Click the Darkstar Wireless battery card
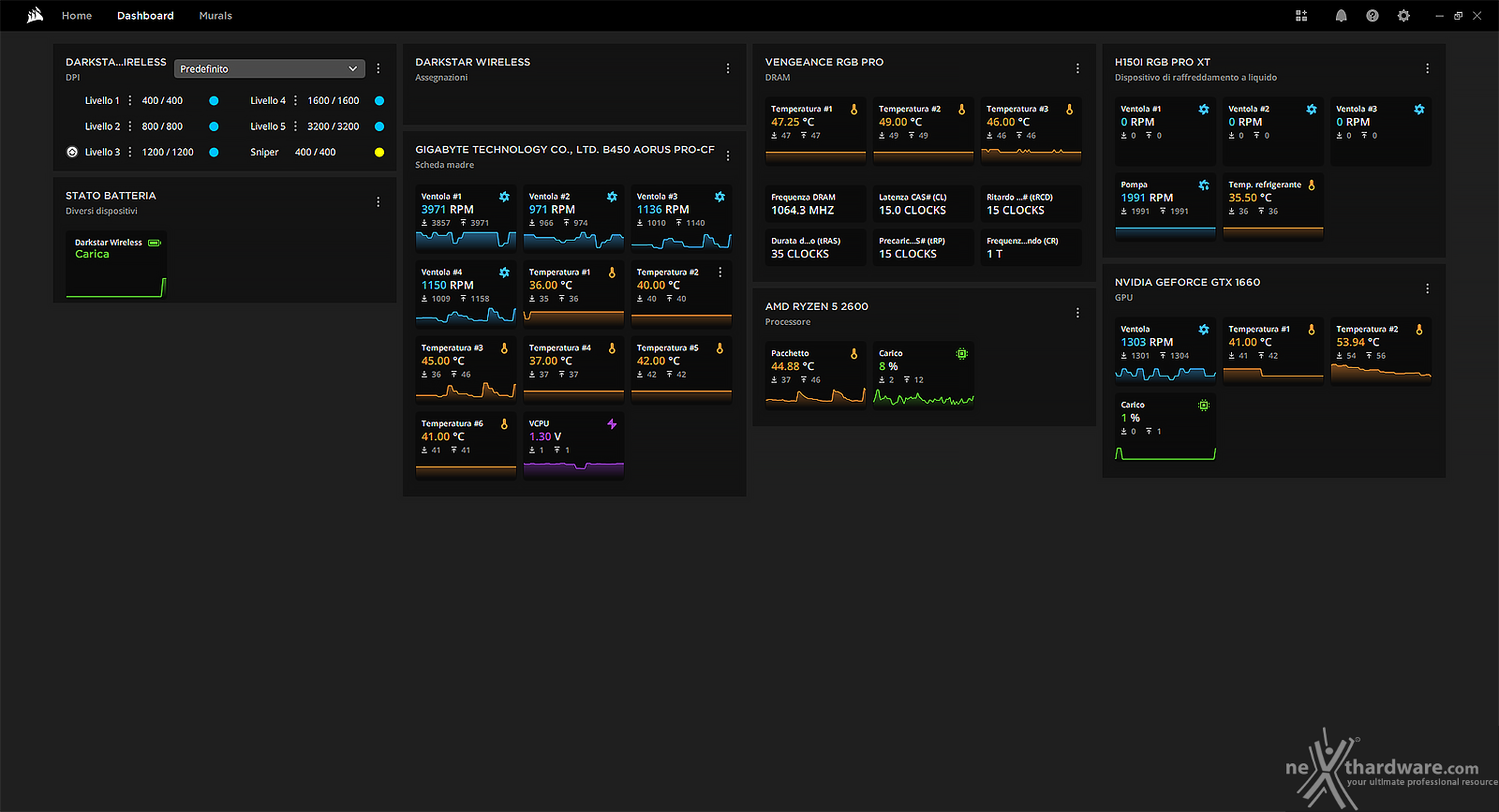This screenshot has width=1499, height=812. tap(116, 265)
